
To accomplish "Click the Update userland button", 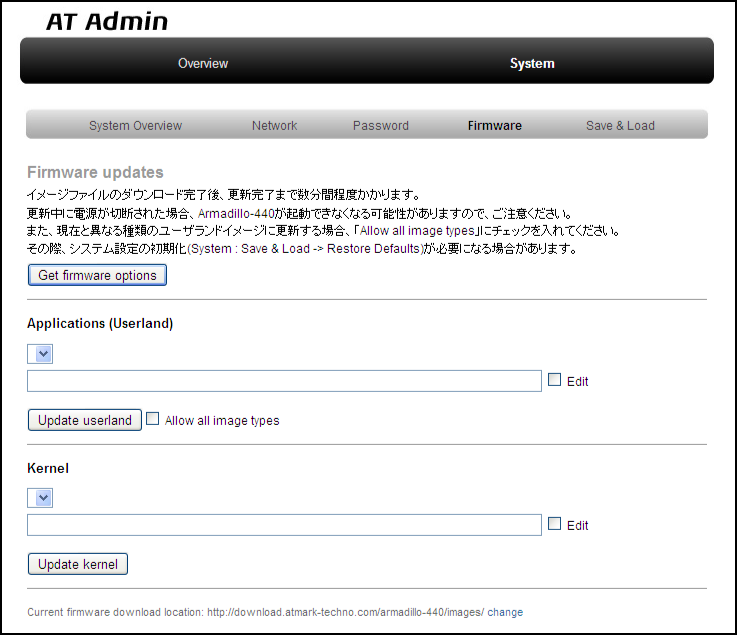I will click(x=85, y=420).
